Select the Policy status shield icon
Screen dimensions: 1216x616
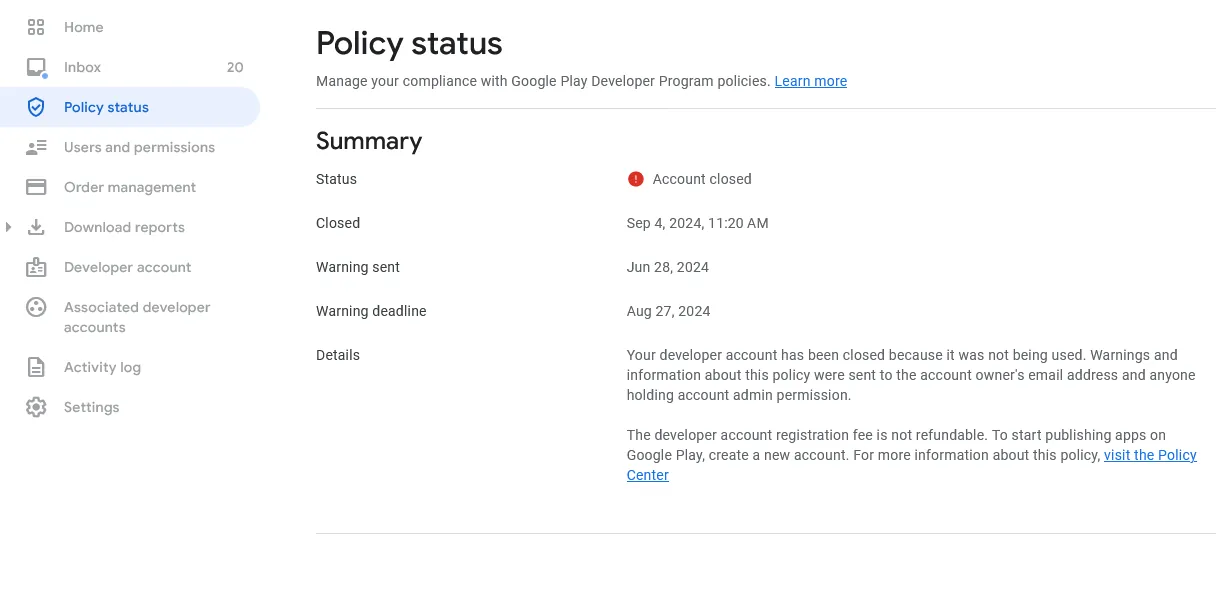(x=36, y=107)
